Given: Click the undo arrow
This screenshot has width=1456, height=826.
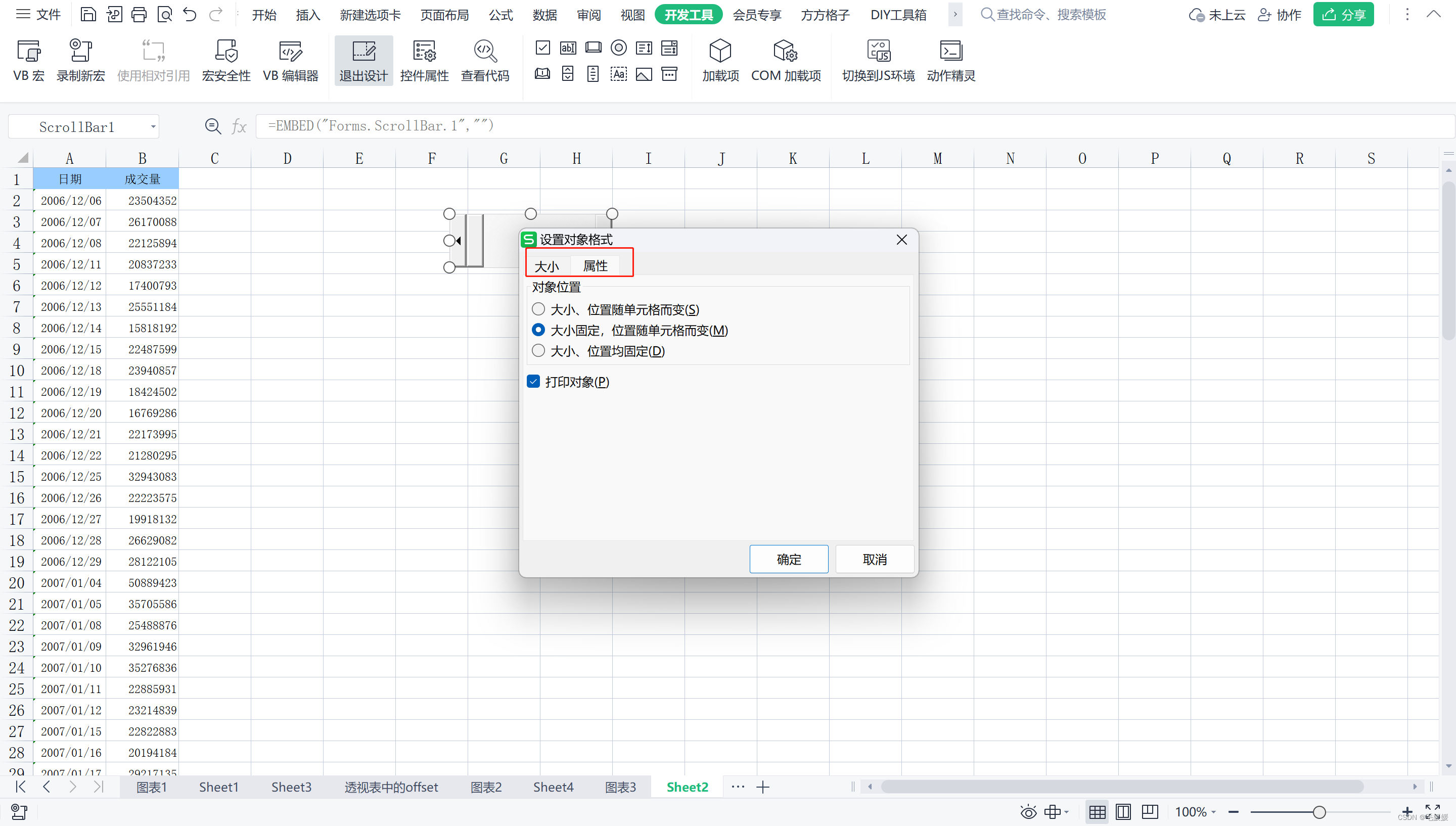Looking at the screenshot, I should click(190, 15).
